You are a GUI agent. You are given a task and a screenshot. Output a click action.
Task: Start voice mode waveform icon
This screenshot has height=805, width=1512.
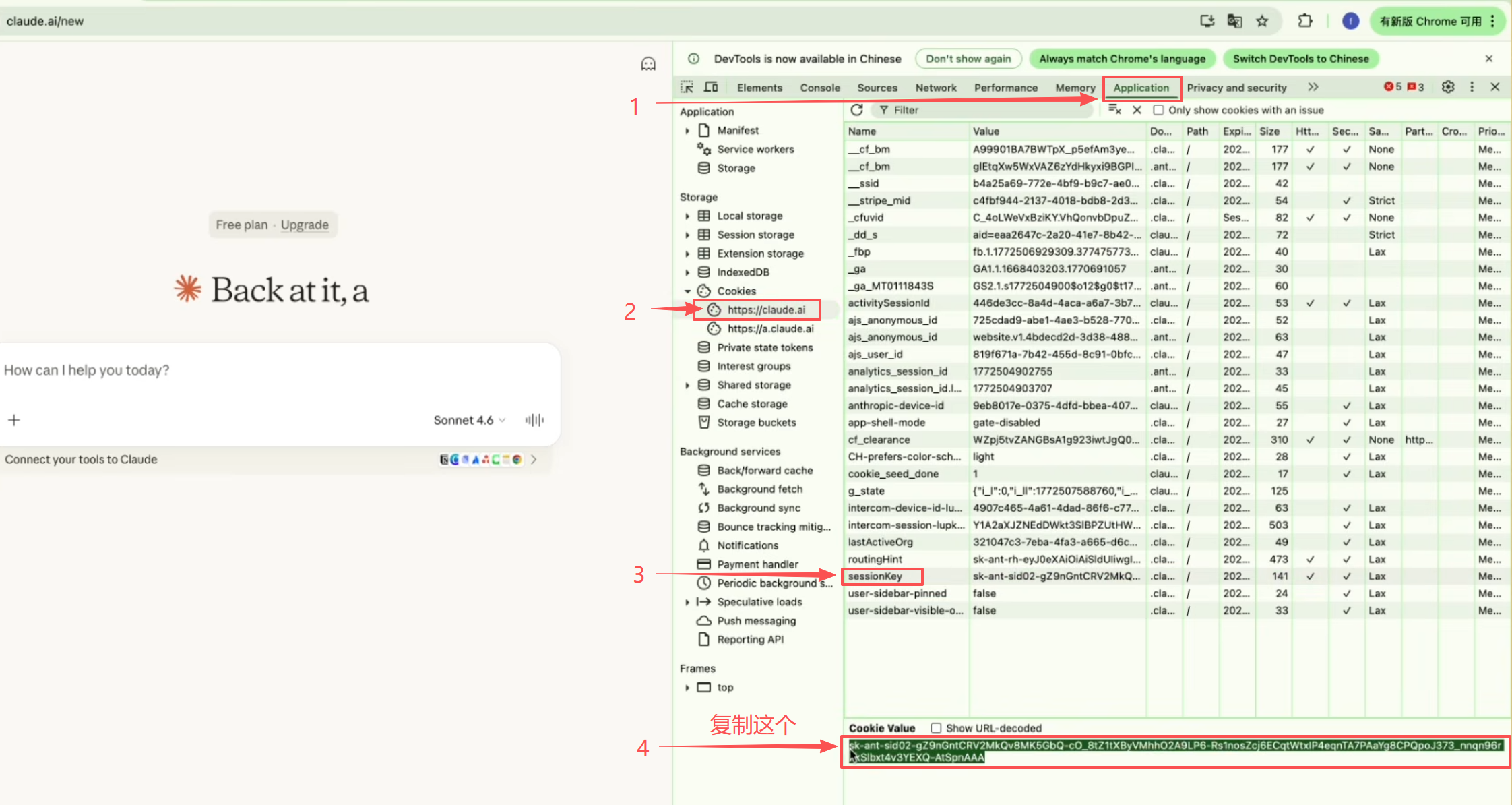pos(534,420)
